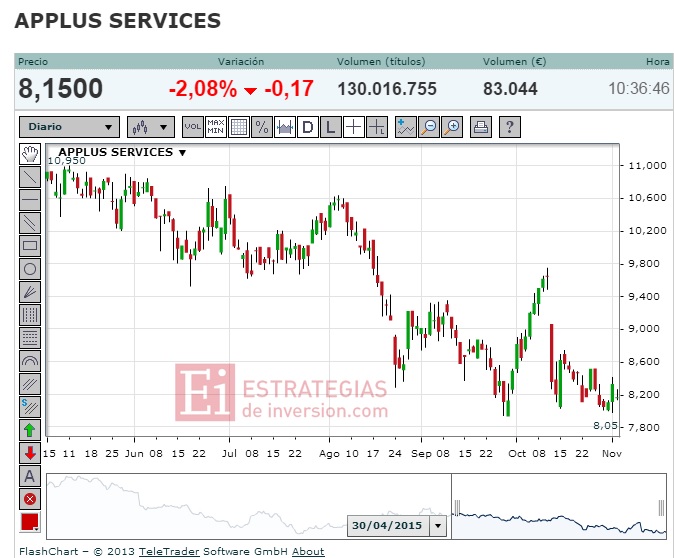
Task: Select the fan lines tool
Action: tap(30, 292)
